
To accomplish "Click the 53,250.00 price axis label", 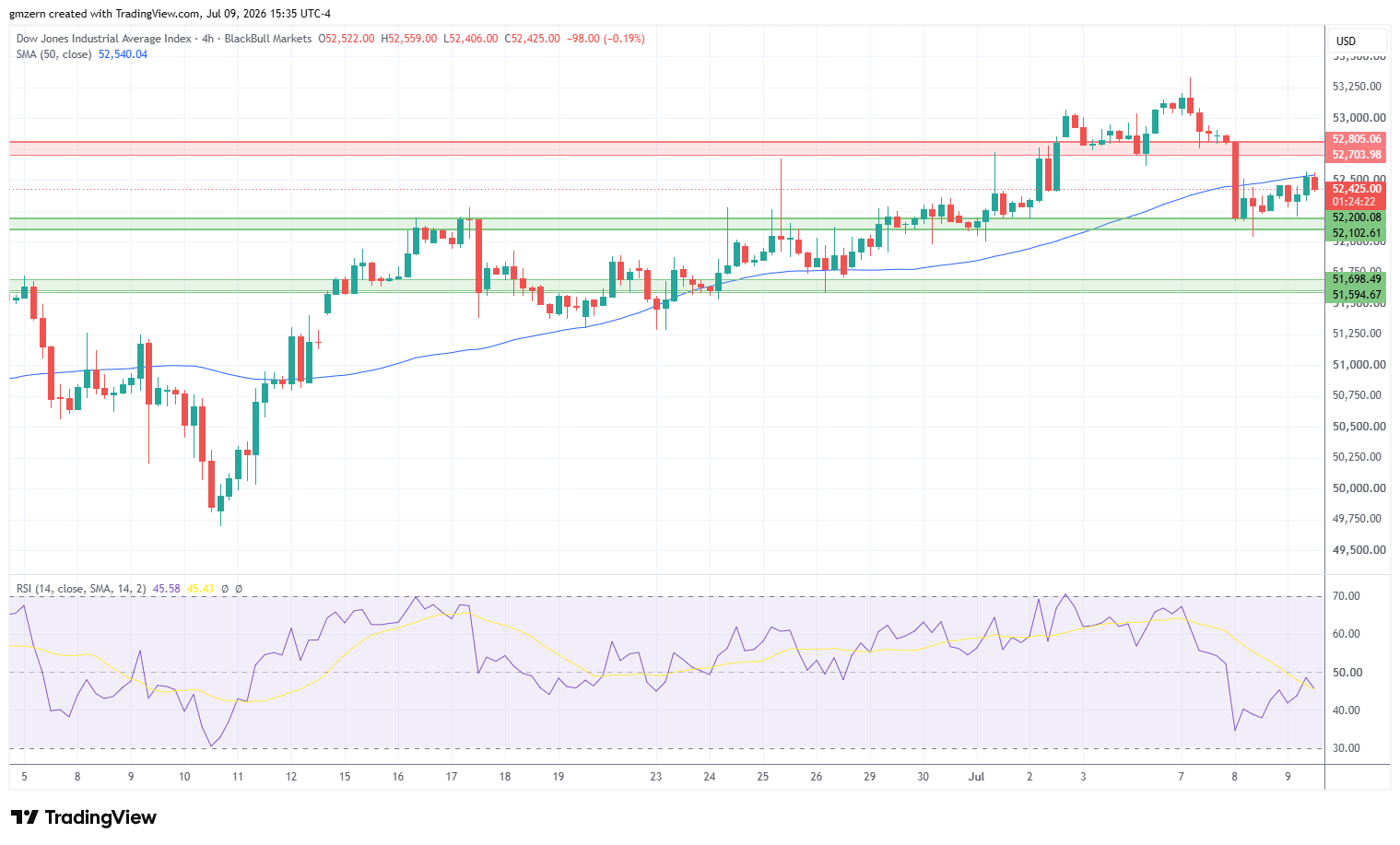I will 1357,87.
